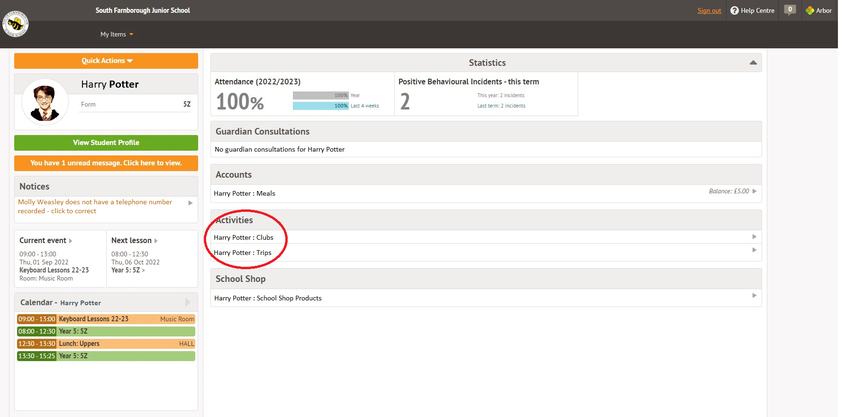Click the South Farnborough Junior School title
The height and width of the screenshot is (417, 846).
(142, 11)
